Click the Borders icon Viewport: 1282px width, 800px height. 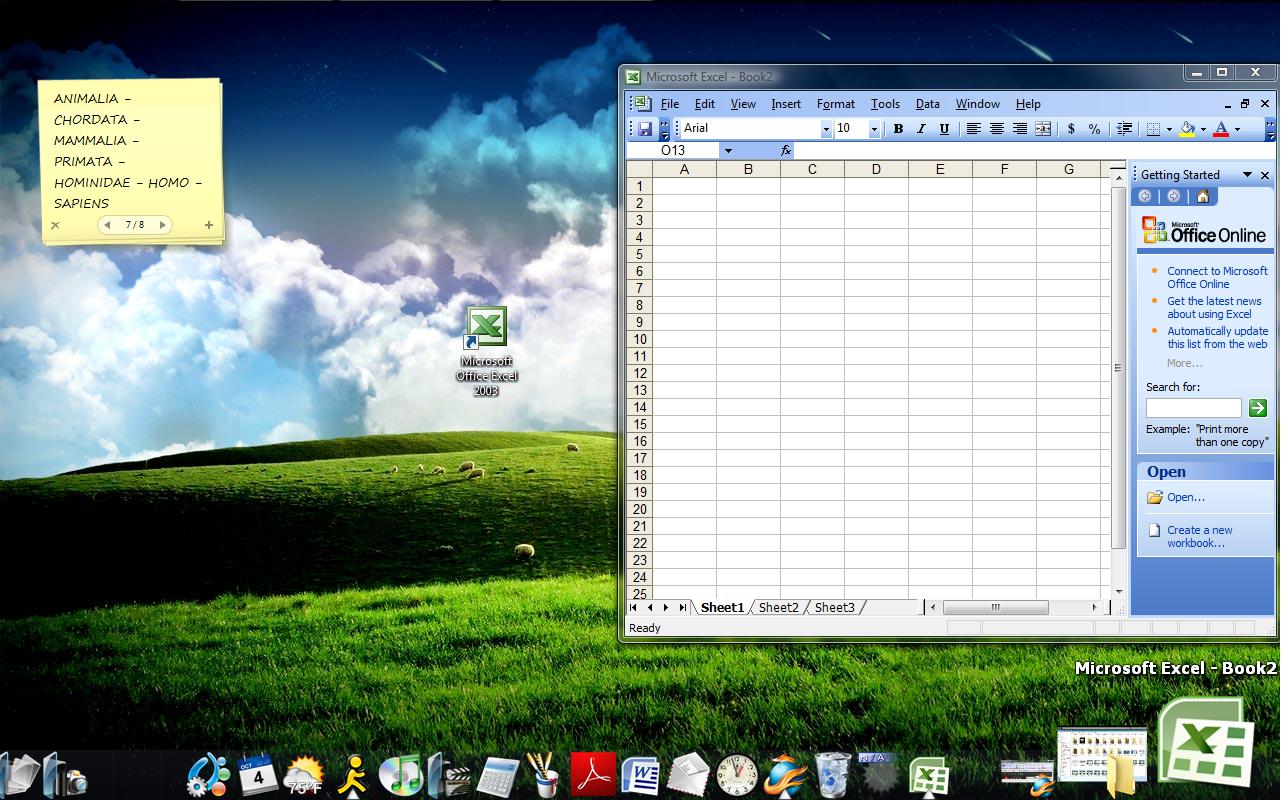[x=1153, y=129]
